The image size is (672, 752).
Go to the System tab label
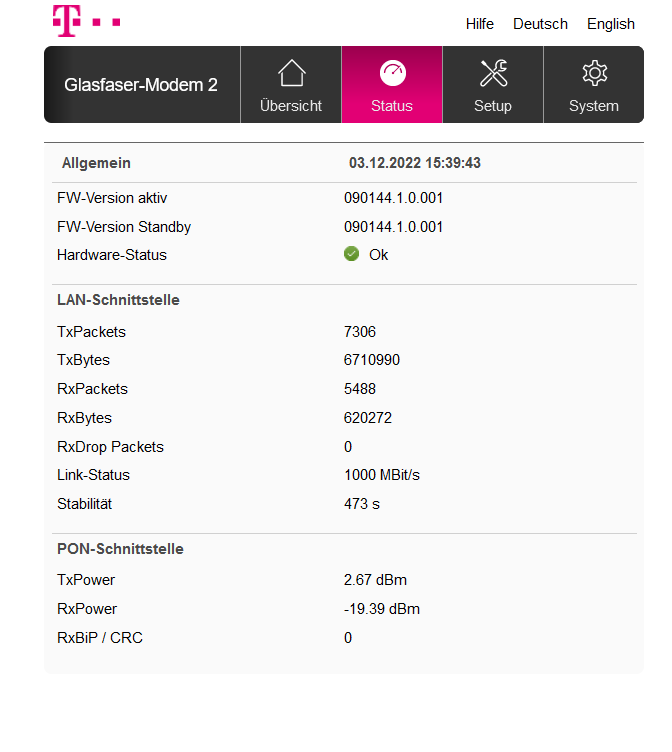[593, 106]
